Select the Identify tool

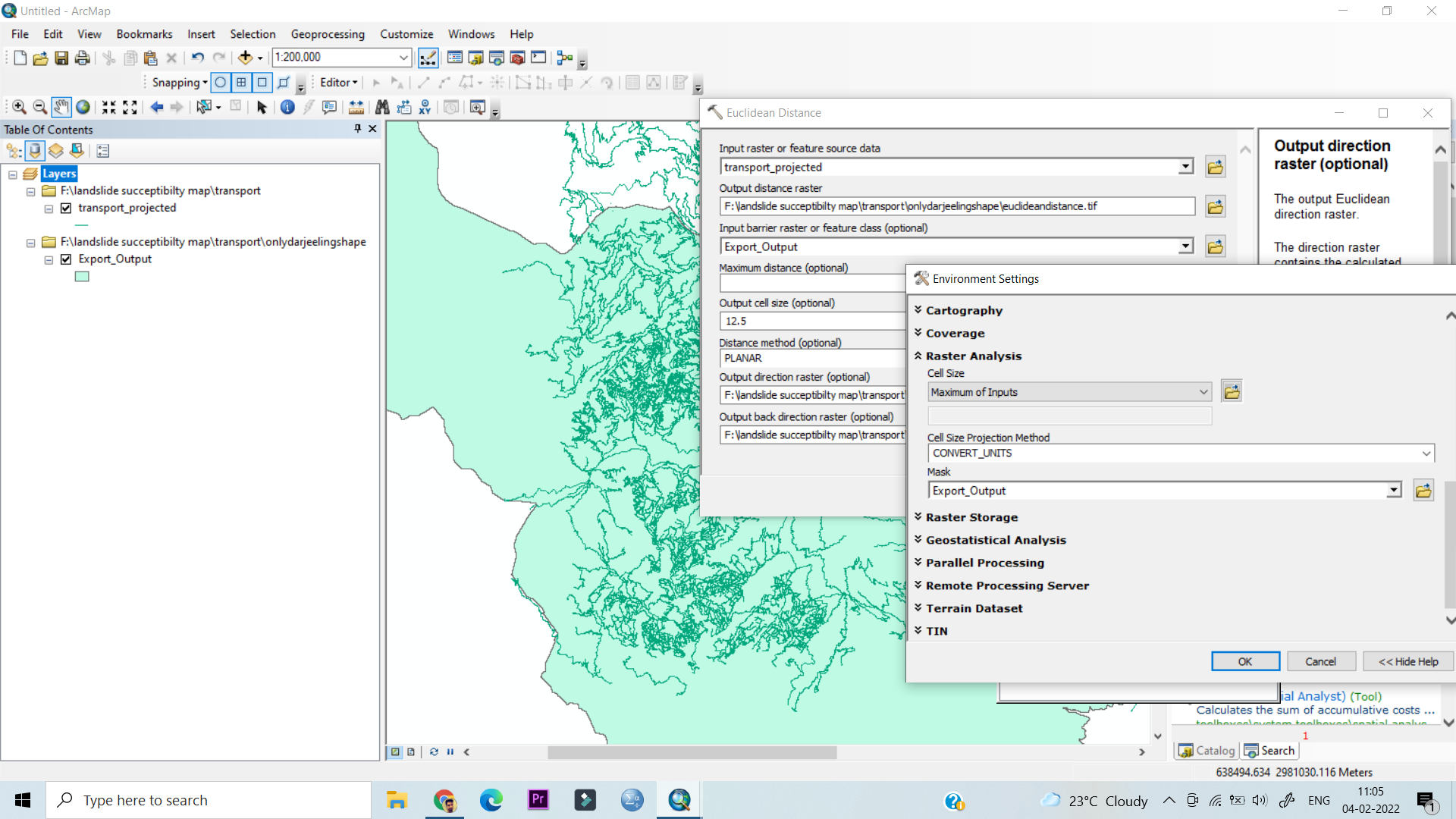[x=287, y=107]
